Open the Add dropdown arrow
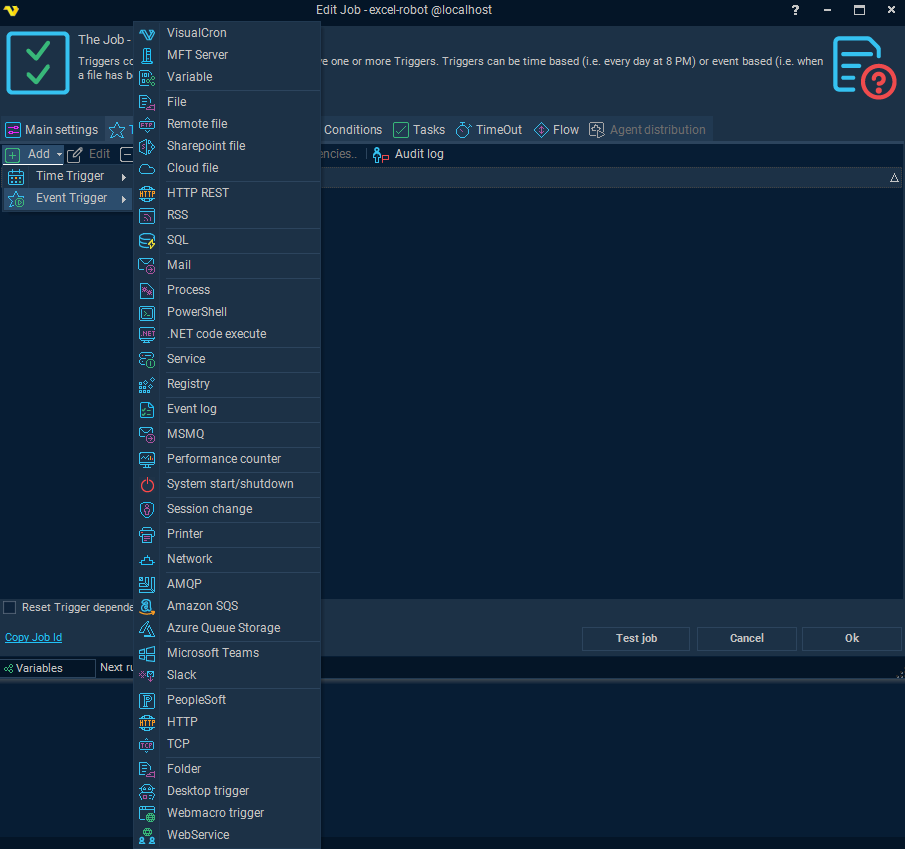This screenshot has height=849, width=905. 59,154
